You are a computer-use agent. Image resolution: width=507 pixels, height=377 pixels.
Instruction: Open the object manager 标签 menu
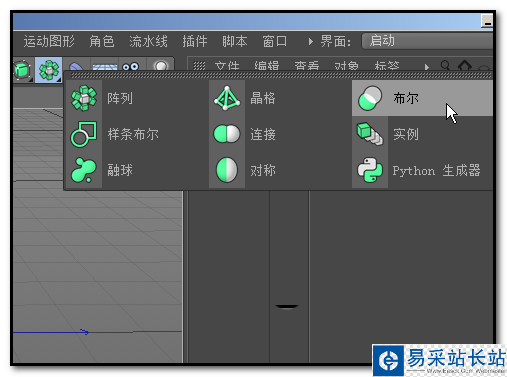(387, 66)
